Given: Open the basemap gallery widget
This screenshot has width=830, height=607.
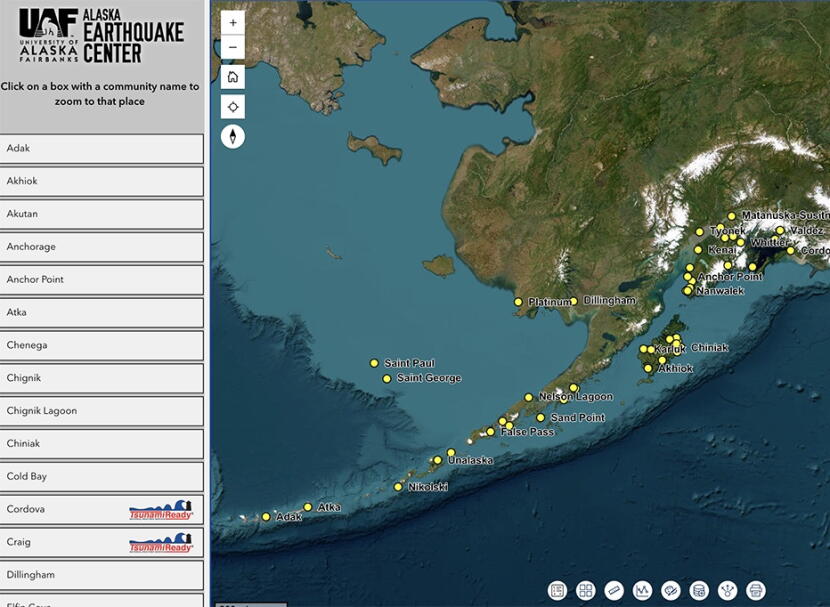Looking at the screenshot, I should [x=586, y=590].
